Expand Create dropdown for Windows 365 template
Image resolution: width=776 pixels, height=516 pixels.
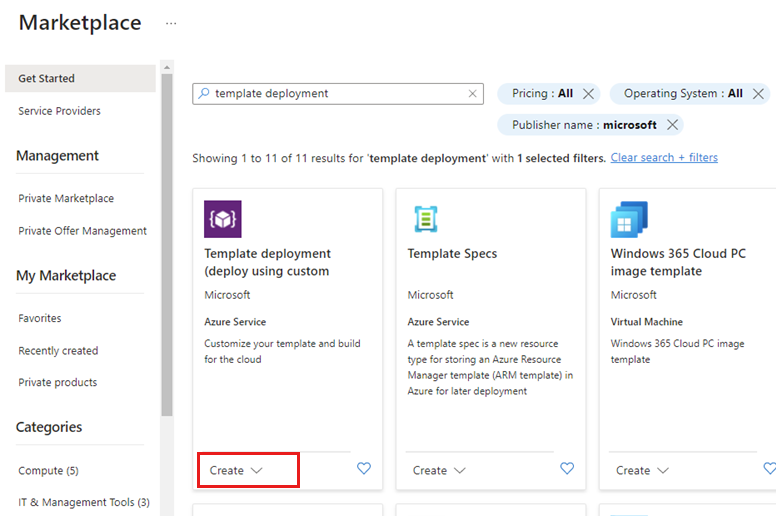(642, 470)
